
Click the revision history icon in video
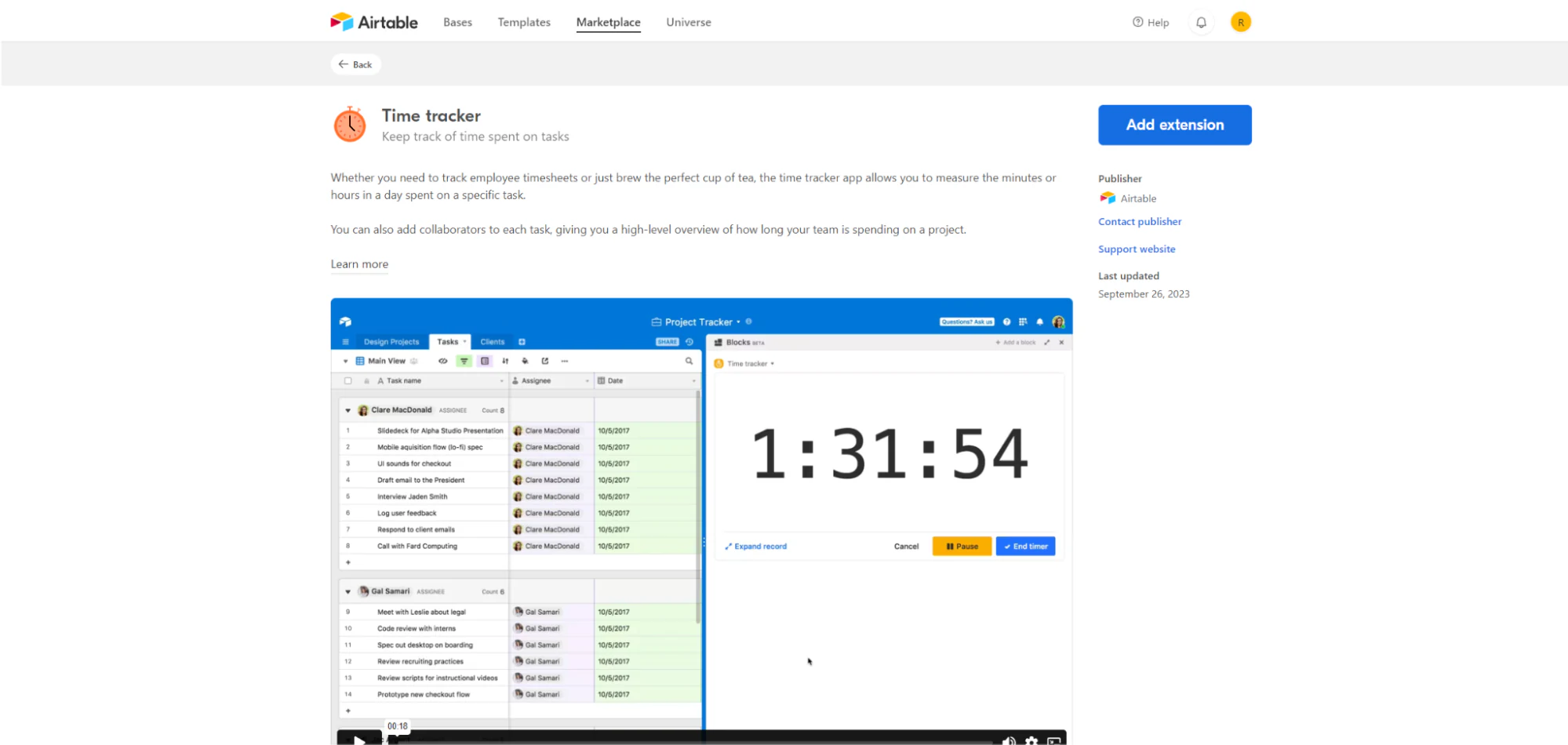coord(689,342)
